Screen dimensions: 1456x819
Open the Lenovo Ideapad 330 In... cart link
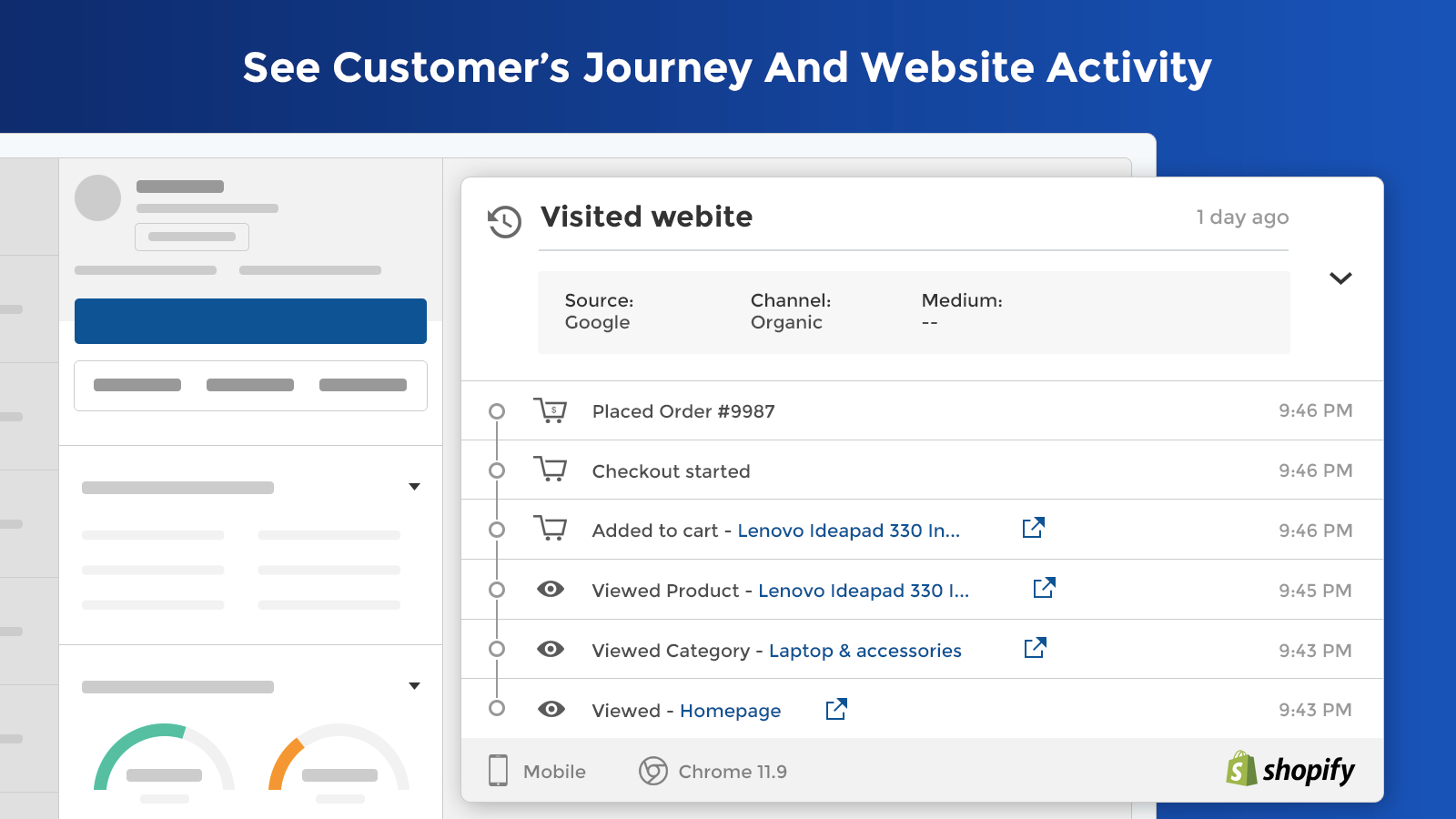click(x=849, y=531)
